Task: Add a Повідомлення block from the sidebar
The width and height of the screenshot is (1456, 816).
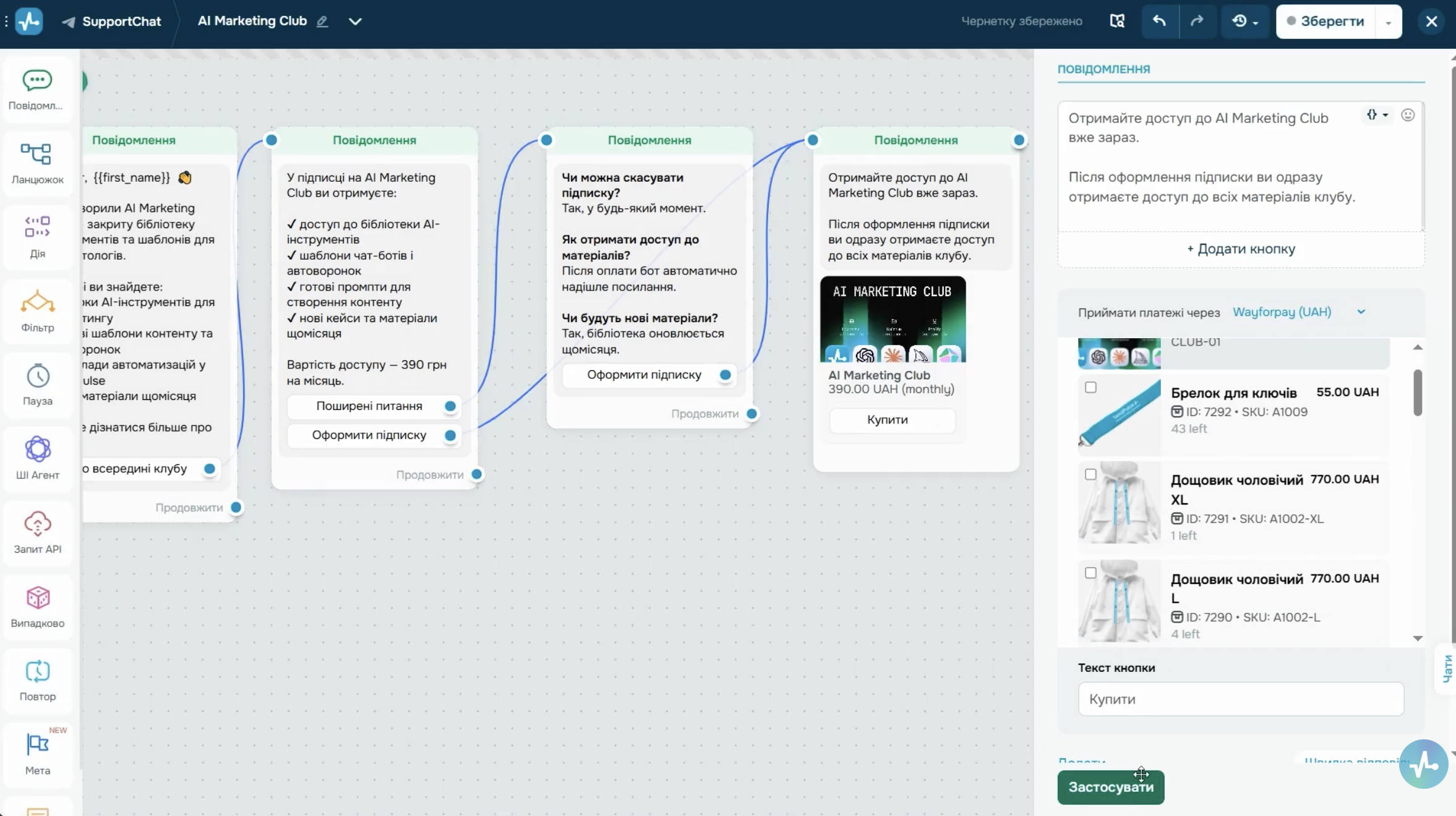Action: (37, 90)
